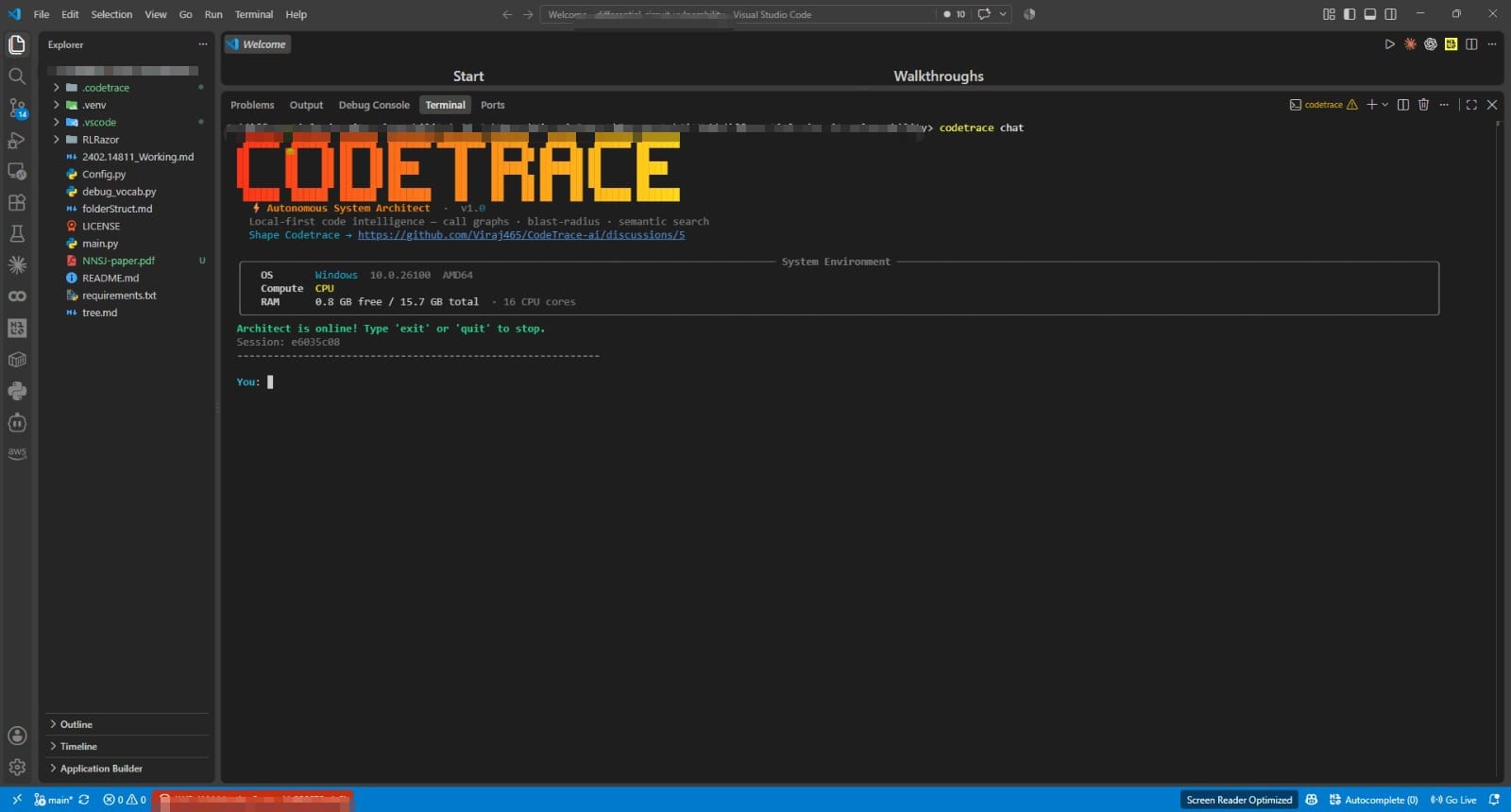Switch to the Debug Console tab
The image size is (1511, 812).
click(x=374, y=105)
